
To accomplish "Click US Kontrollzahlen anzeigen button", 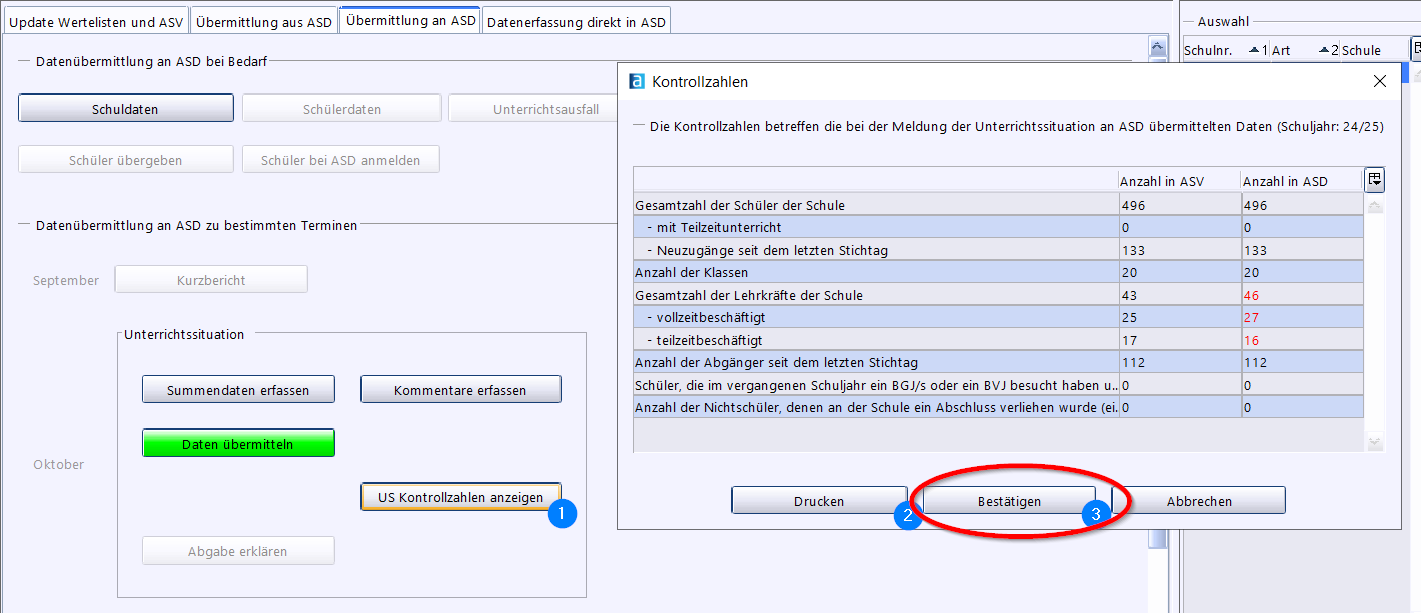I will [460, 497].
